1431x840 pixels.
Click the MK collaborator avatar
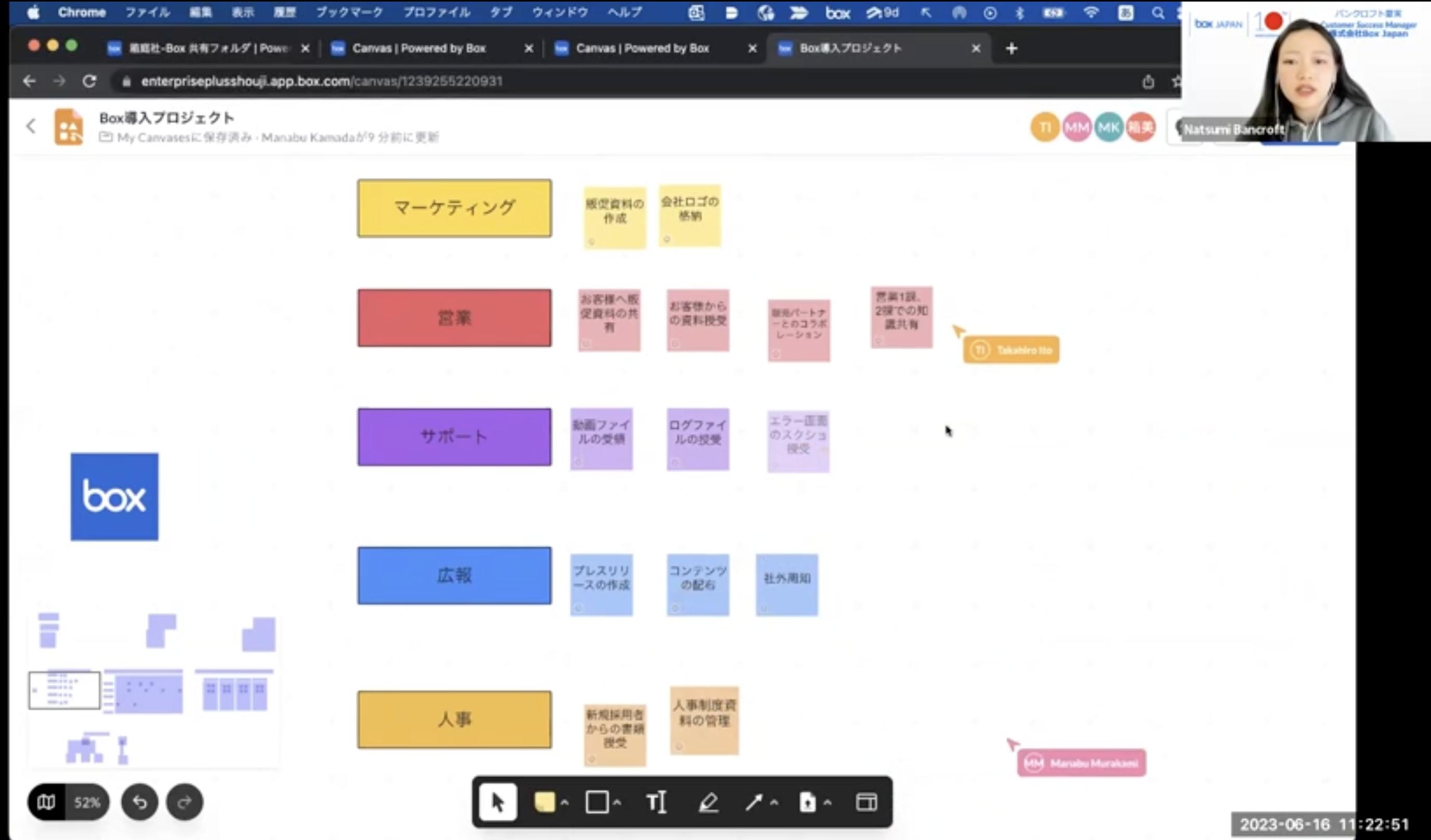tap(1108, 127)
